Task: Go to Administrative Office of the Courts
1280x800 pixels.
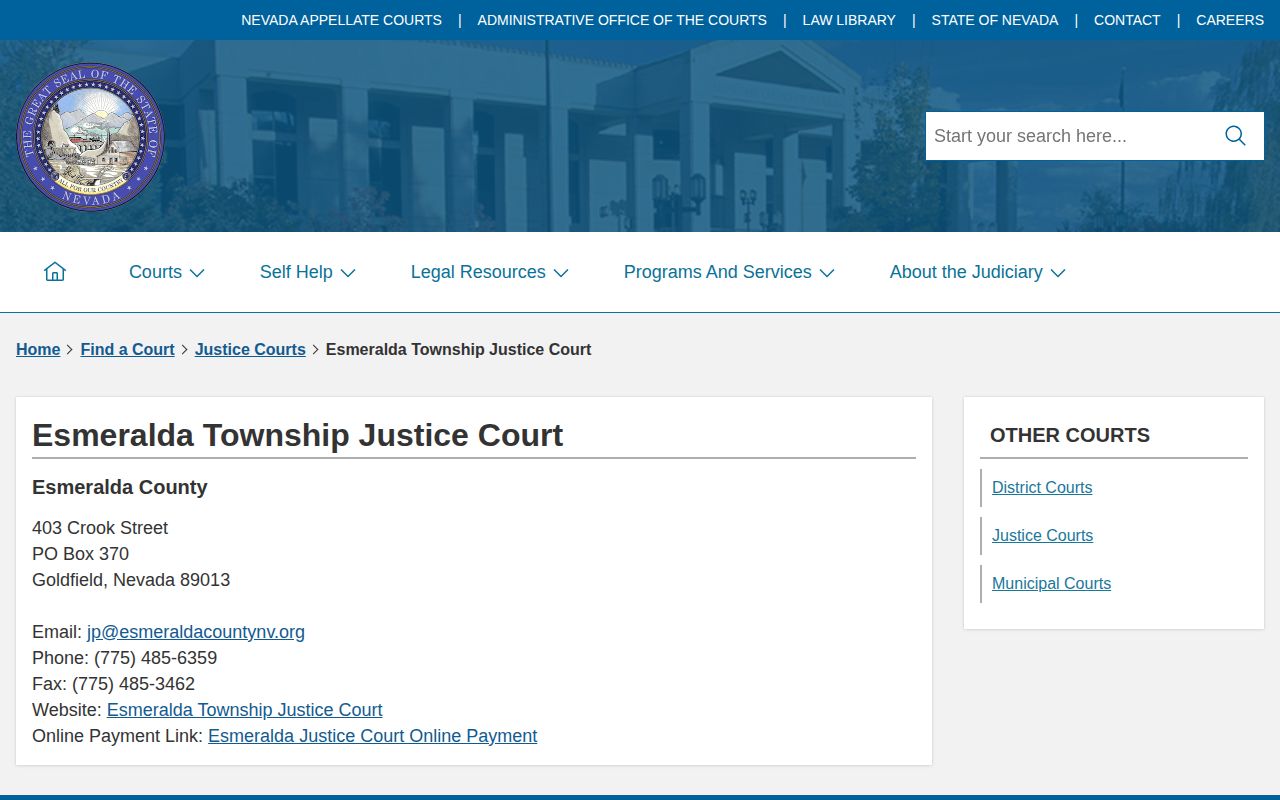Action: (x=622, y=20)
